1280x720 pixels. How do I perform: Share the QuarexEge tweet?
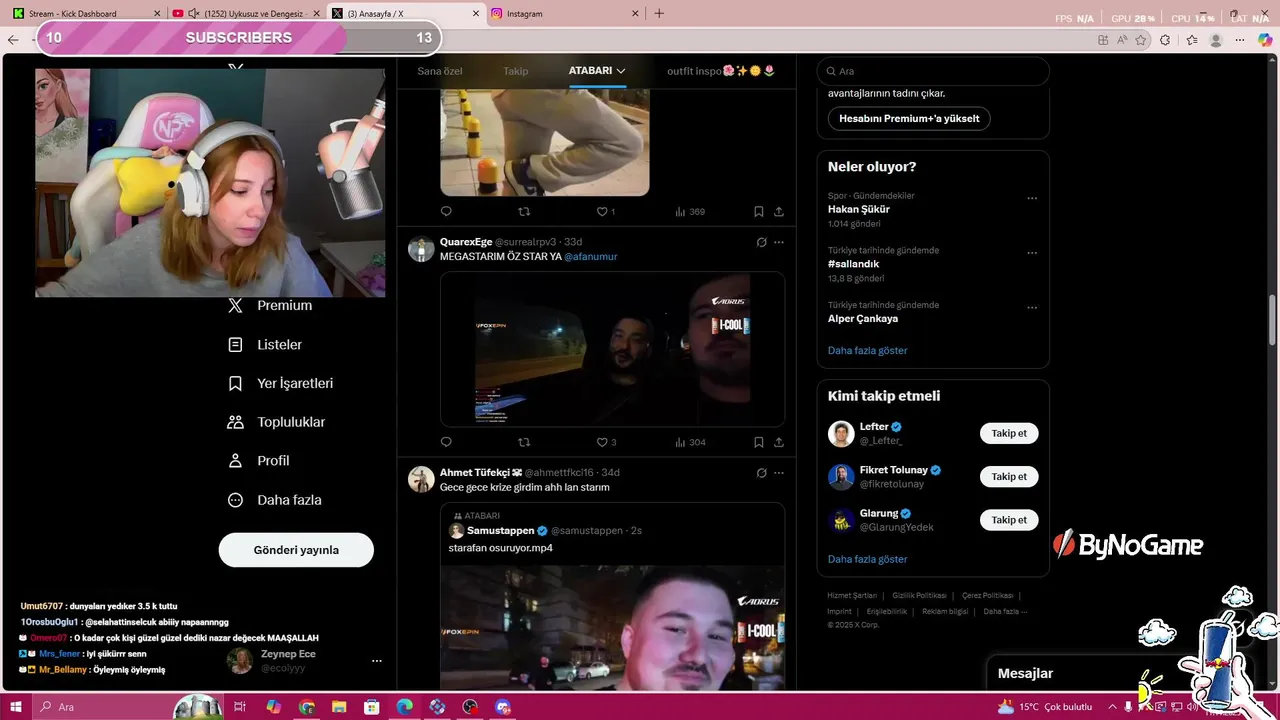tap(779, 442)
